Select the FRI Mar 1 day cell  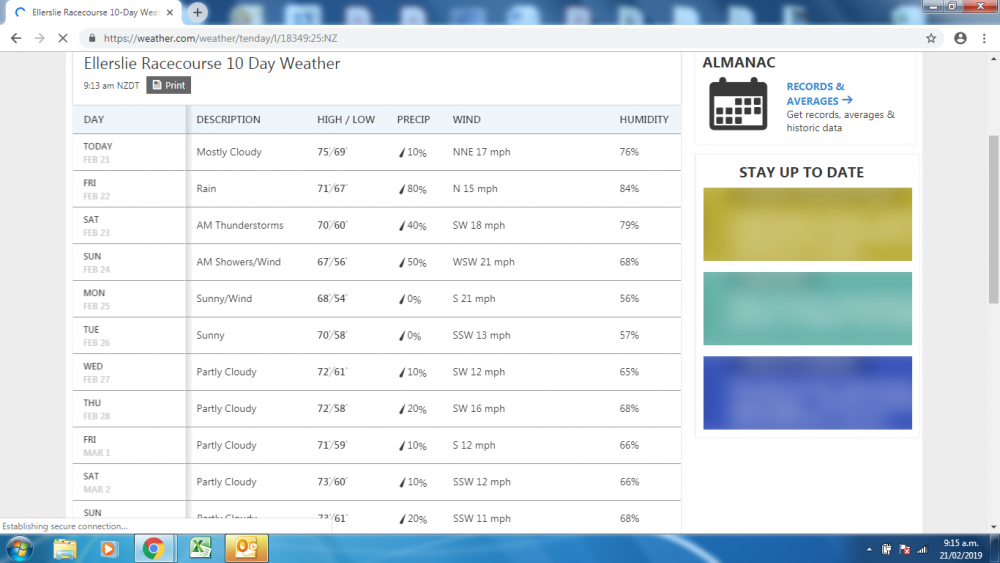(x=129, y=446)
